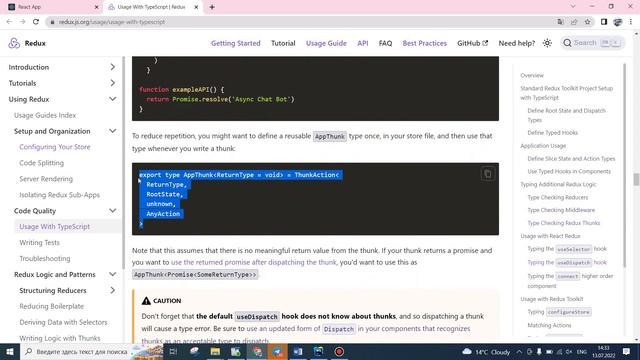Open Server Rendering page

pyautogui.click(x=46, y=179)
